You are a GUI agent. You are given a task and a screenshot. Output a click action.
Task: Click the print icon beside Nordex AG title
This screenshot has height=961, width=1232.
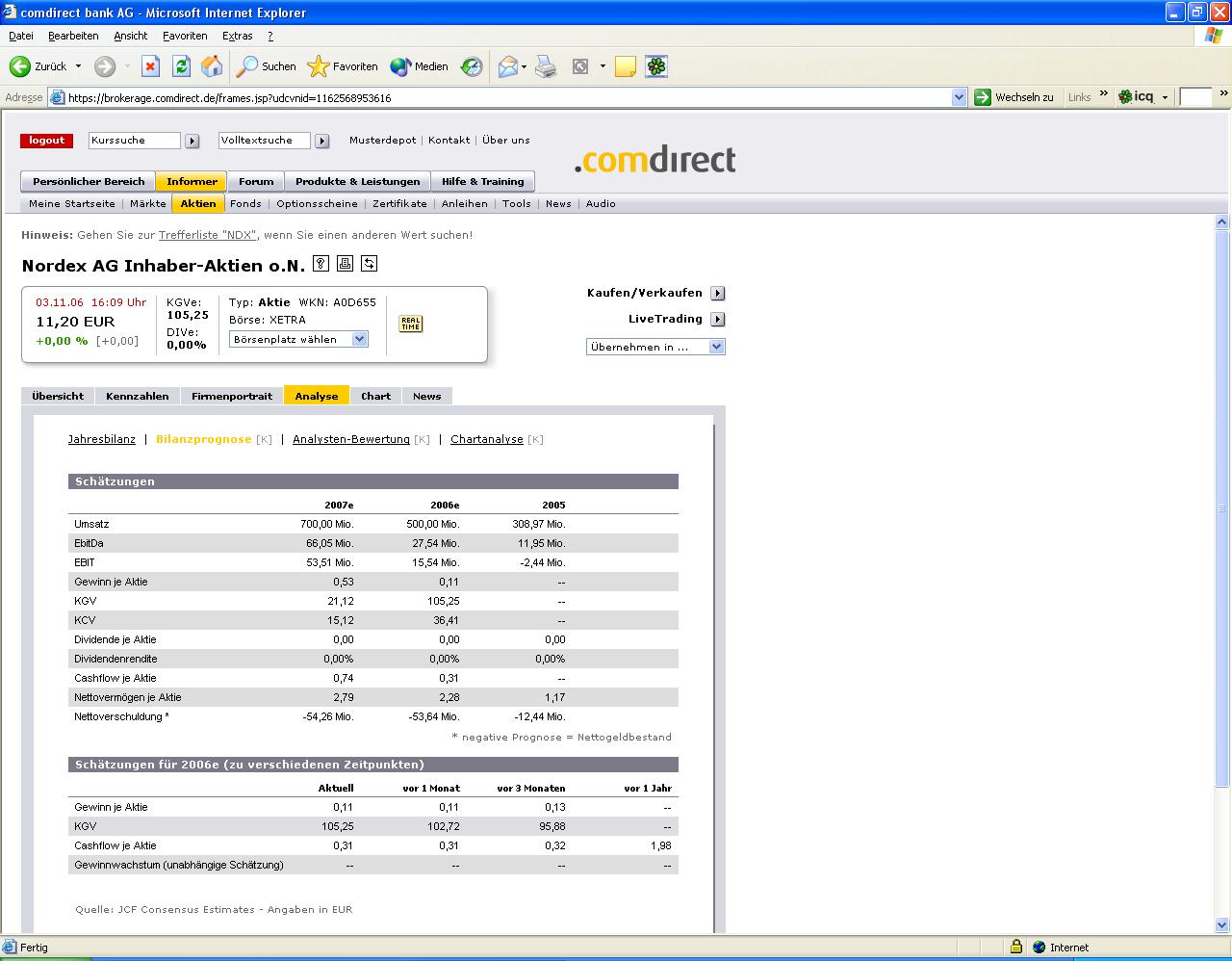pyautogui.click(x=345, y=264)
